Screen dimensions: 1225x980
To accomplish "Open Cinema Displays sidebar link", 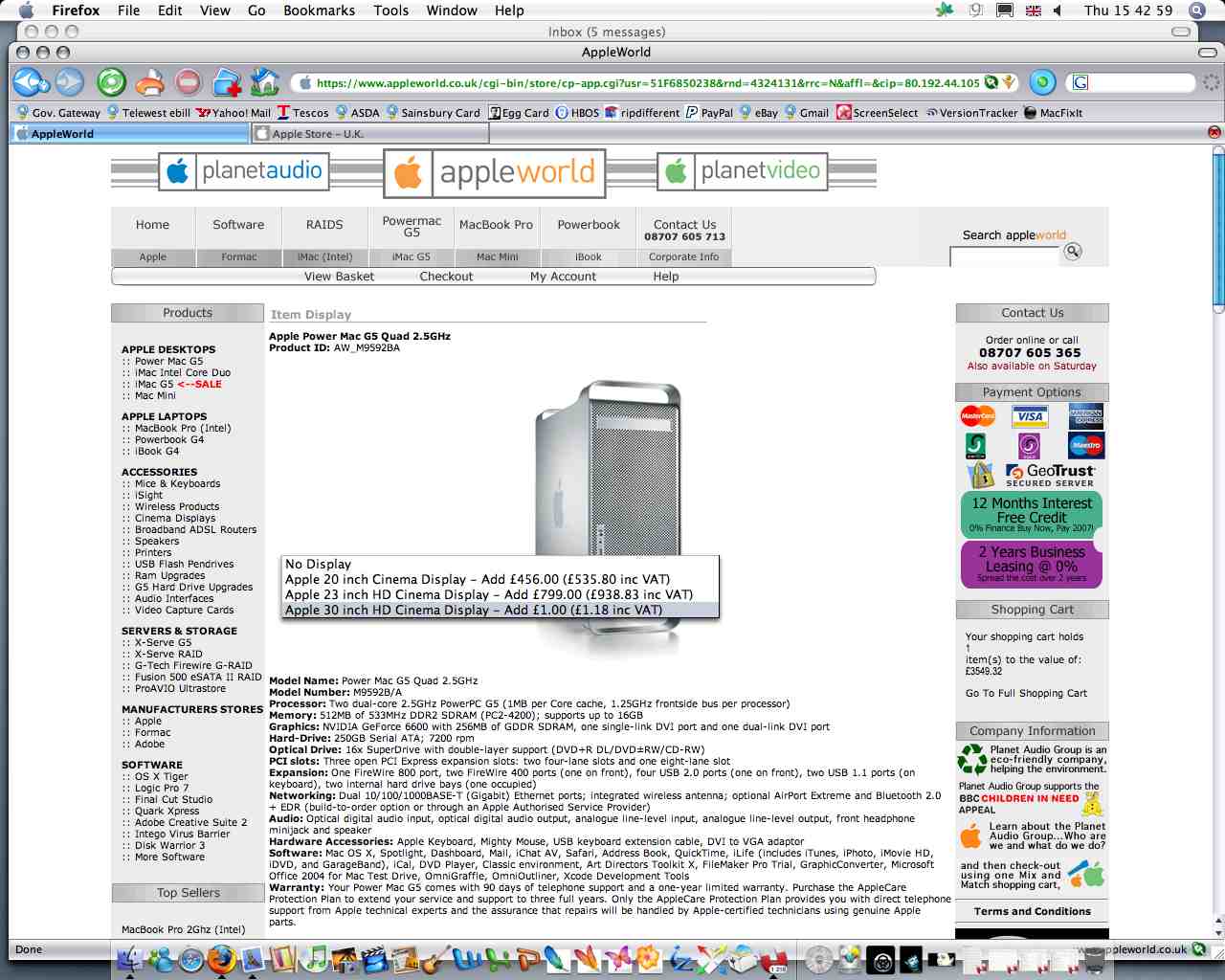I will [175, 518].
